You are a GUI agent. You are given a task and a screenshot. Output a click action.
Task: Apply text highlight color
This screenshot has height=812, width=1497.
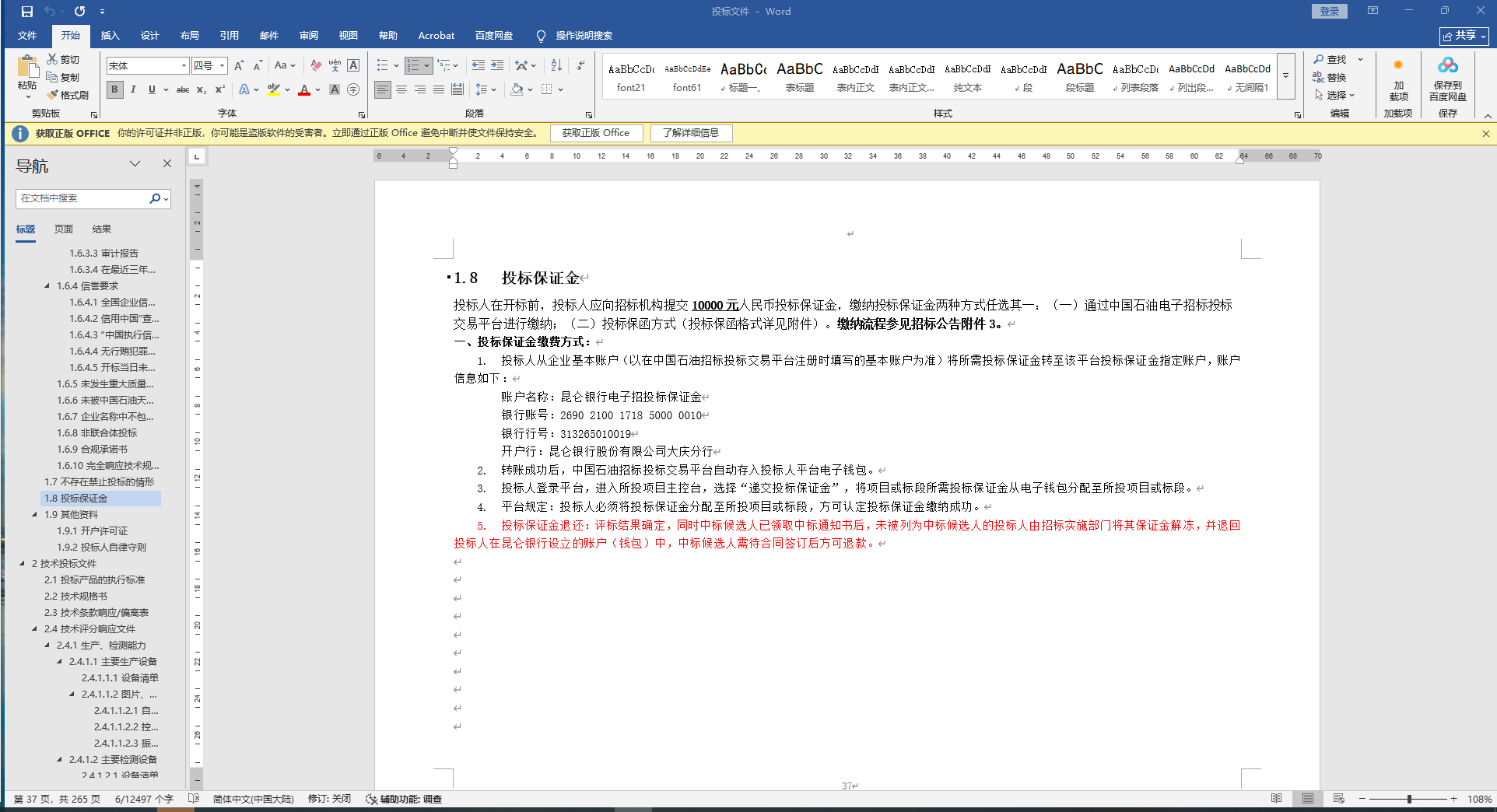pyautogui.click(x=274, y=89)
